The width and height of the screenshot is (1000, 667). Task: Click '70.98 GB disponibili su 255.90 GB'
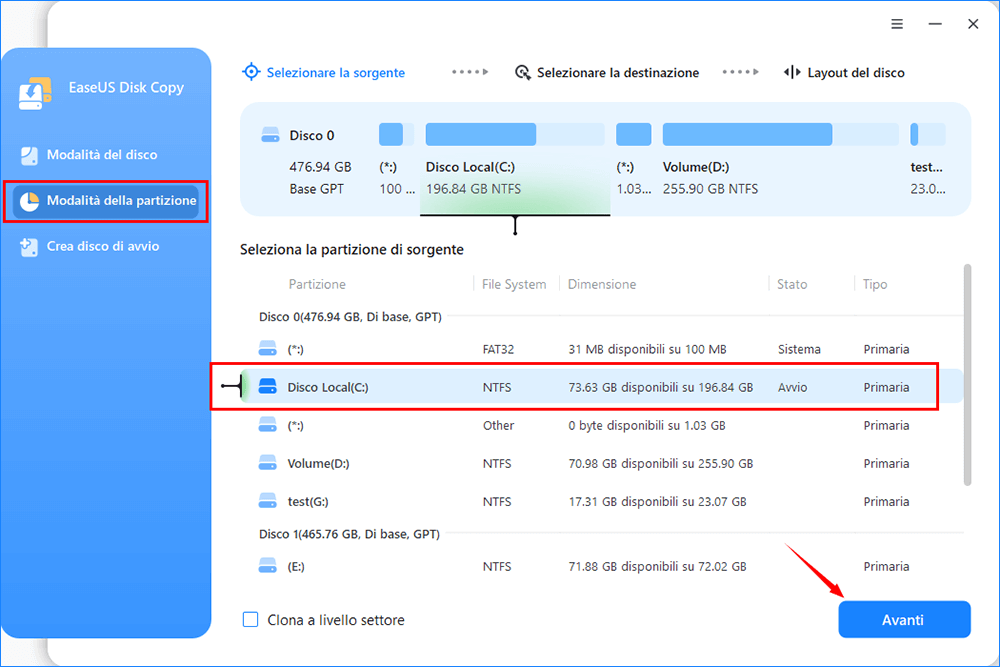tap(661, 464)
